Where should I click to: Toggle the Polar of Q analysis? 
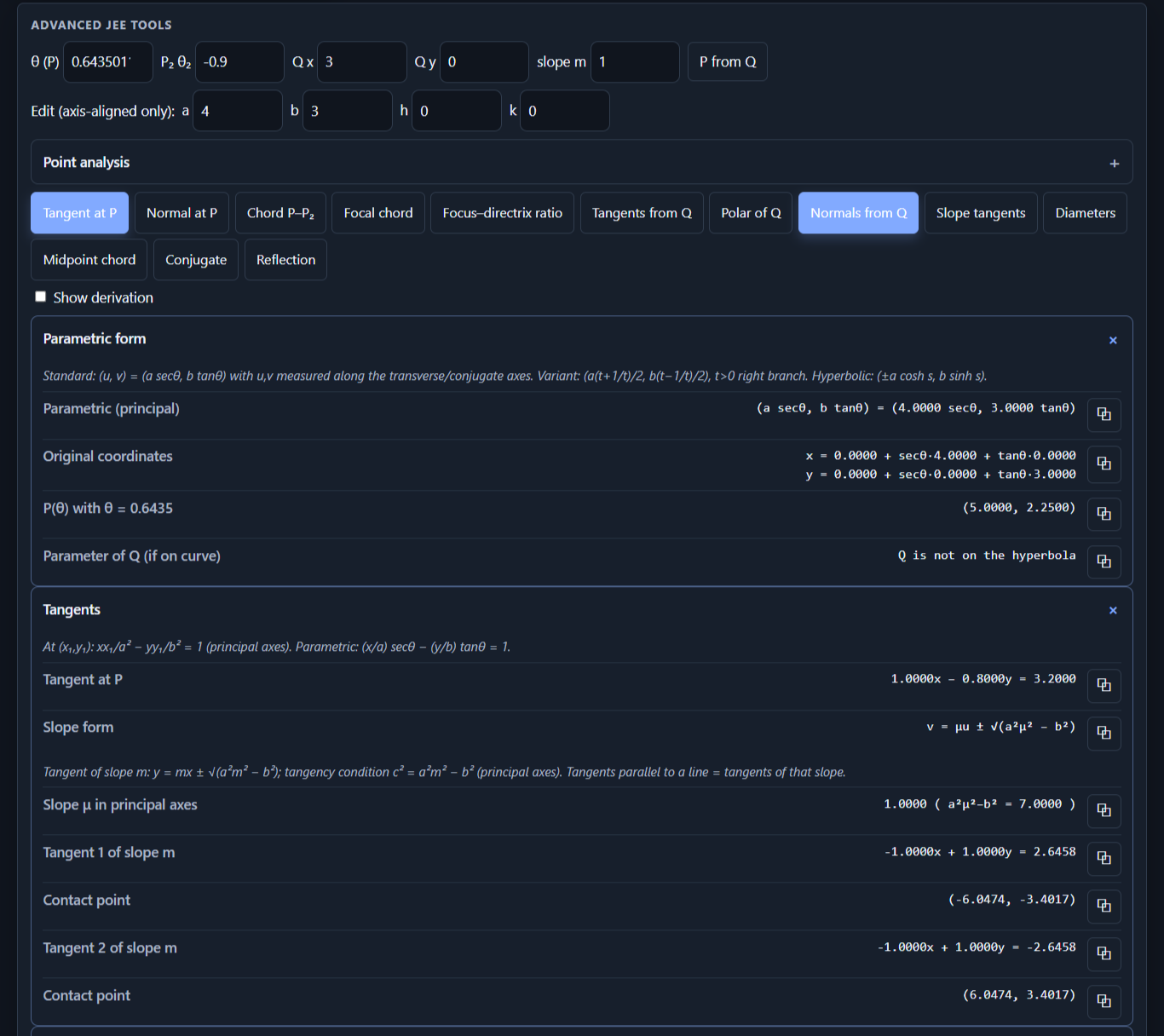751,213
